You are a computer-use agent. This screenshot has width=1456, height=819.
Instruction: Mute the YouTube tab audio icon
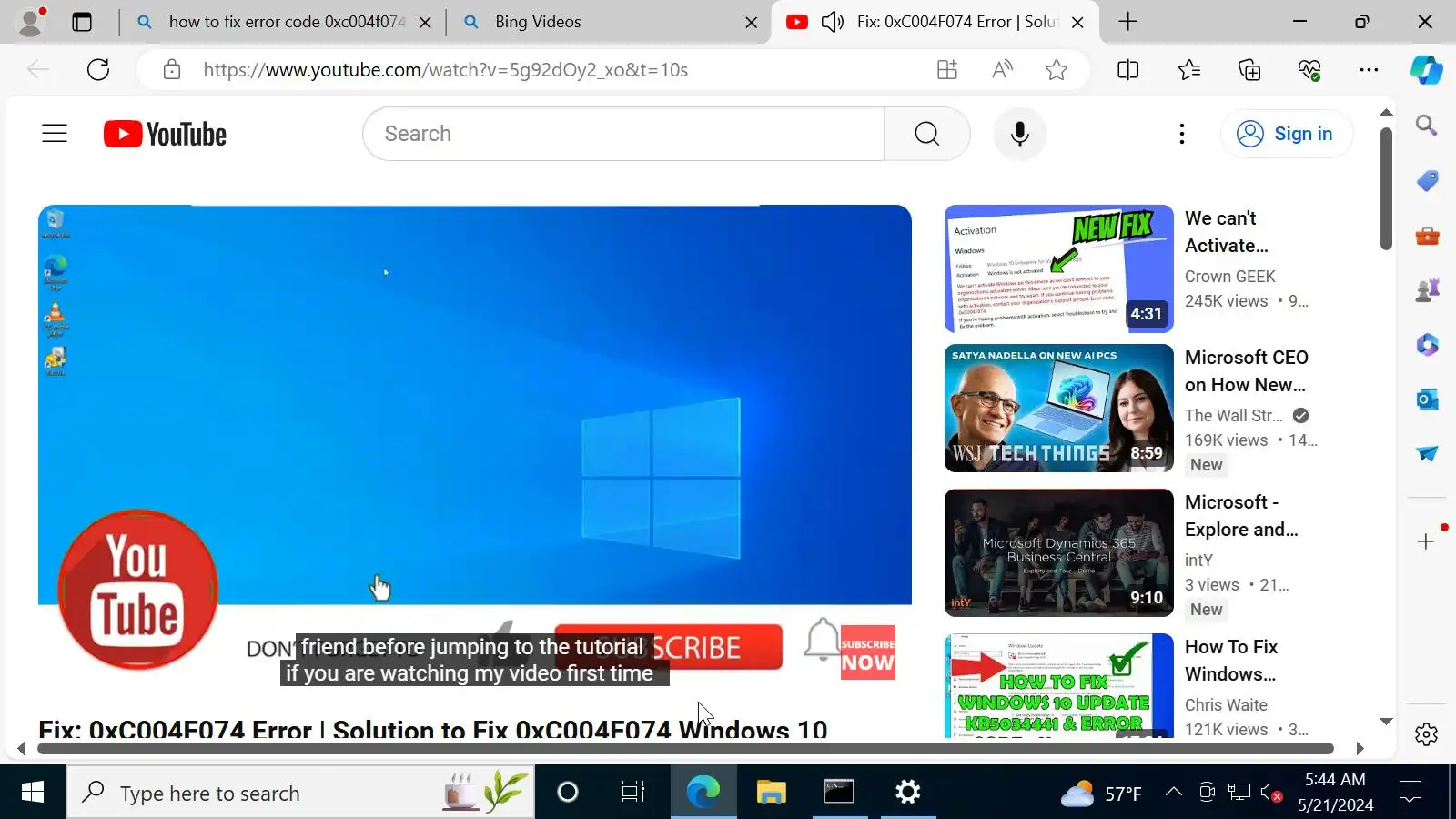coord(832,22)
